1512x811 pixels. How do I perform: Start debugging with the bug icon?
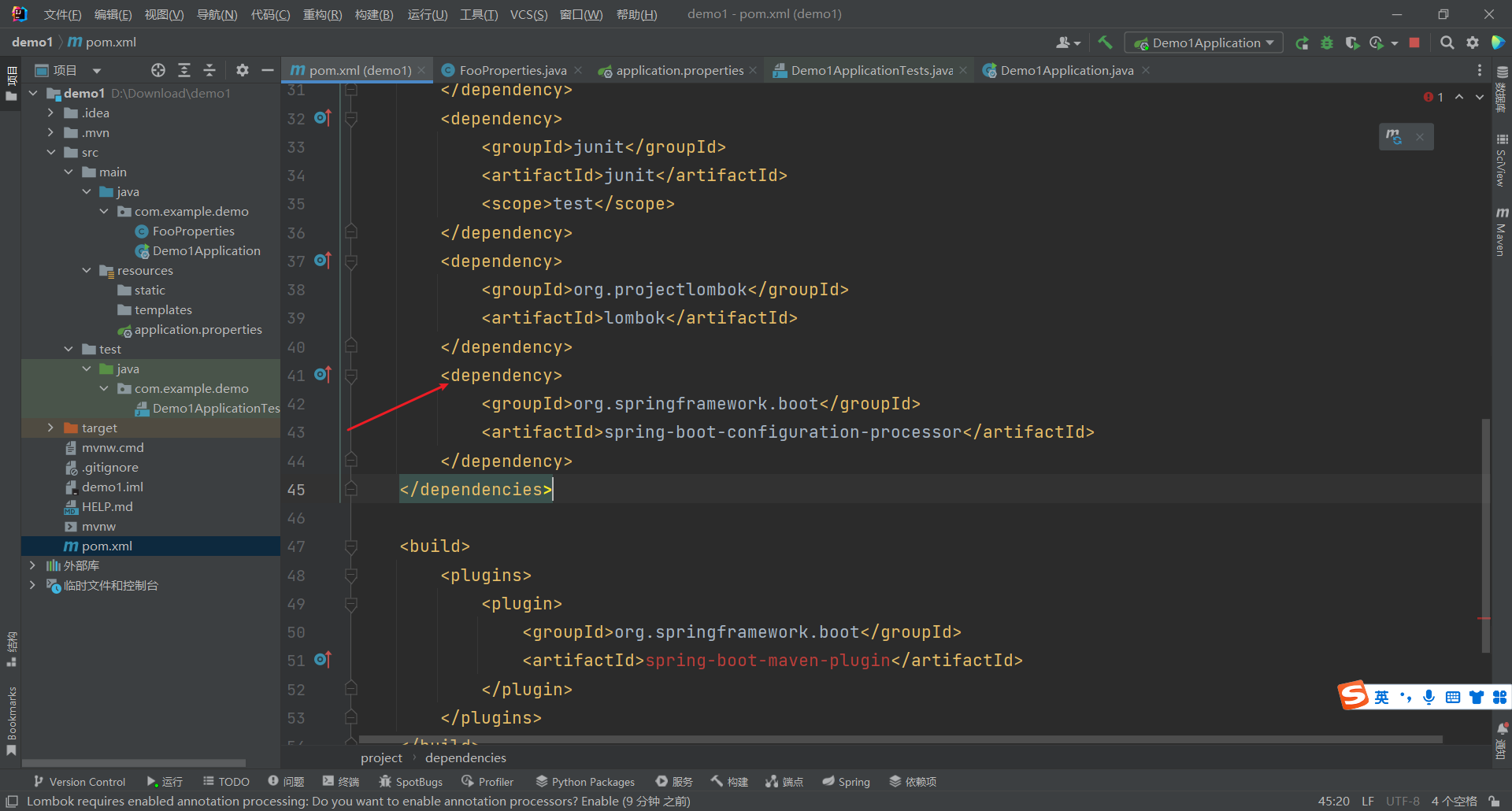1327,43
